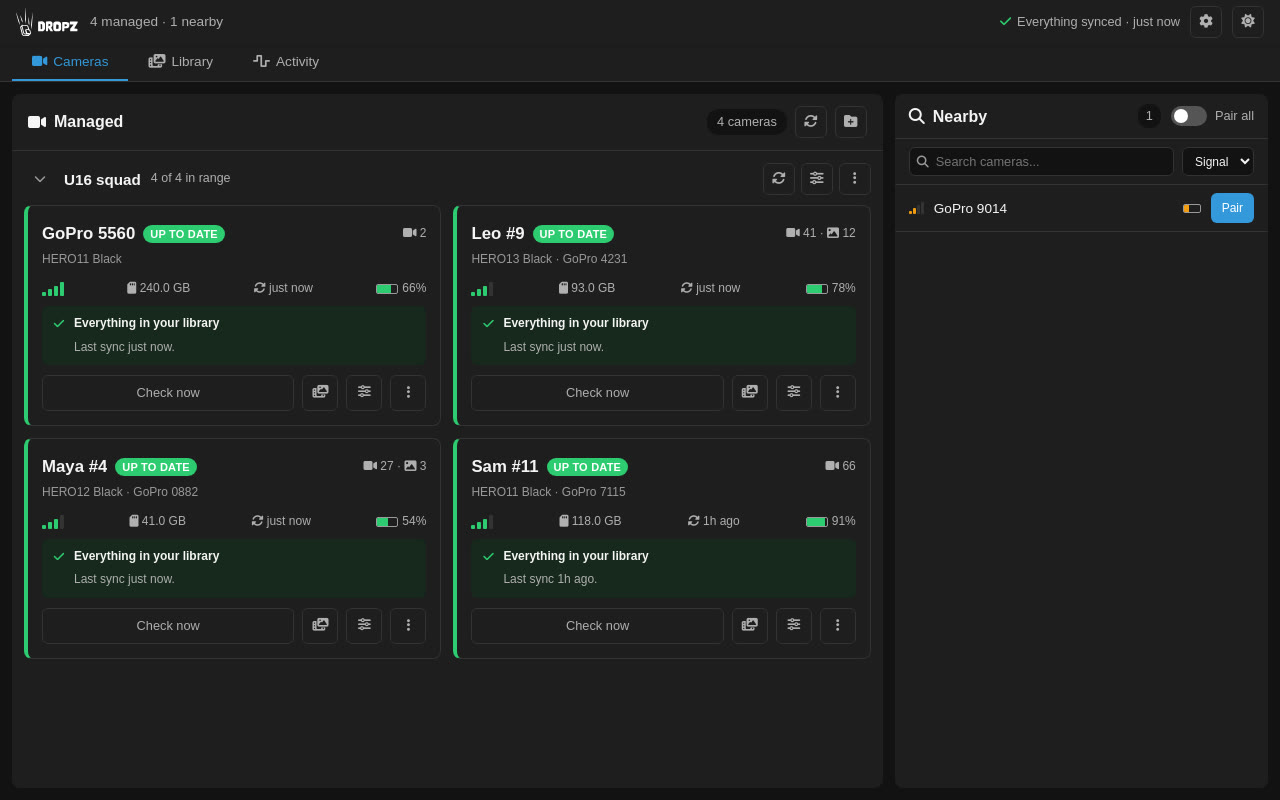
Task: Click the '118.0 GB' storage value
Action: pyautogui.click(x=596, y=521)
